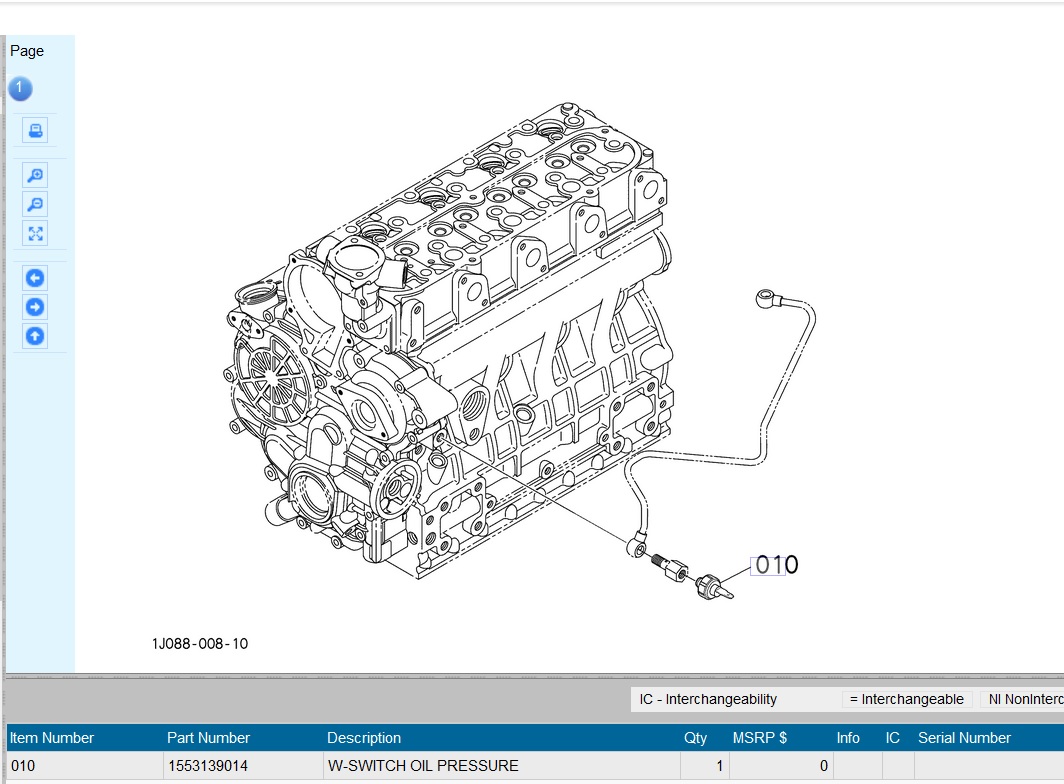
Task: Click the oil pressure switch part drawing
Action: click(x=714, y=586)
